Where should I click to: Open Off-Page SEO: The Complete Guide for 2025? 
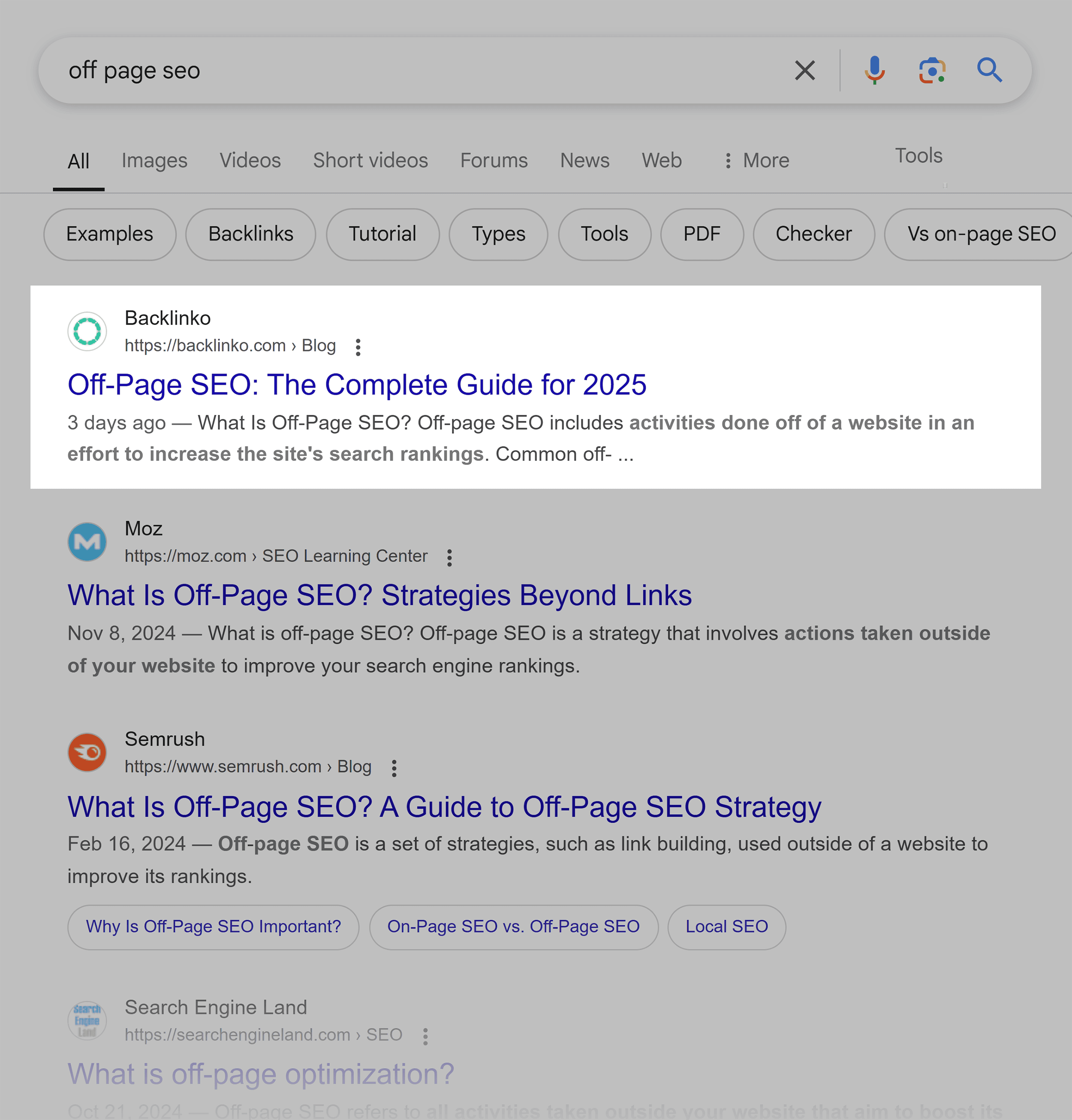[357, 385]
